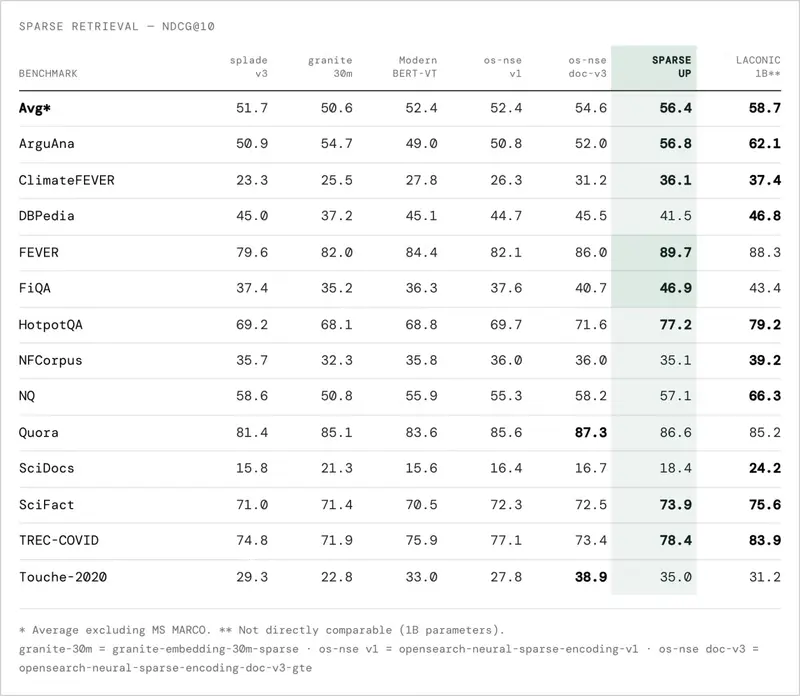800x696 pixels.
Task: Click the SPARSE UP Avg value 56.4
Action: pos(676,108)
